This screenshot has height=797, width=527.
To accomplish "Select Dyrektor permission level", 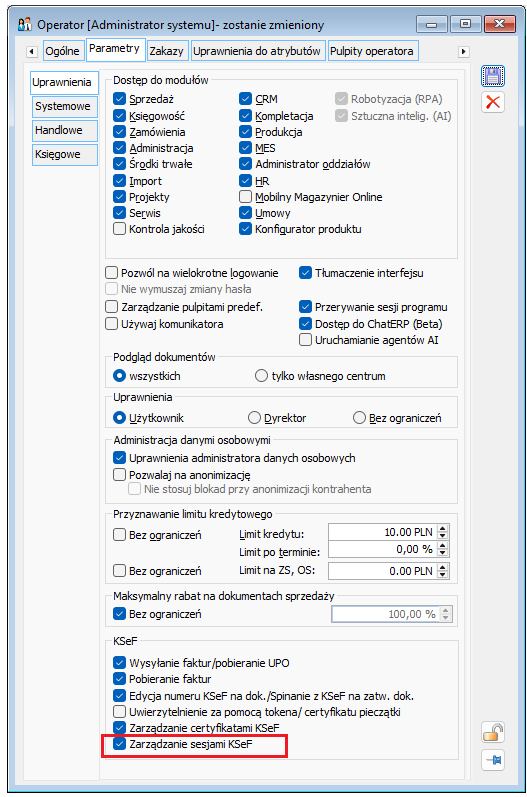I will (254, 418).
